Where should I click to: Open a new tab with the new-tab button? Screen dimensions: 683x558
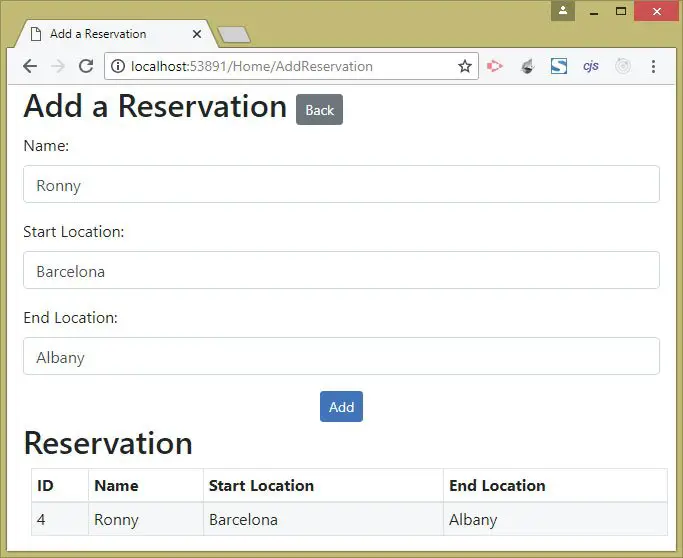tap(234, 35)
